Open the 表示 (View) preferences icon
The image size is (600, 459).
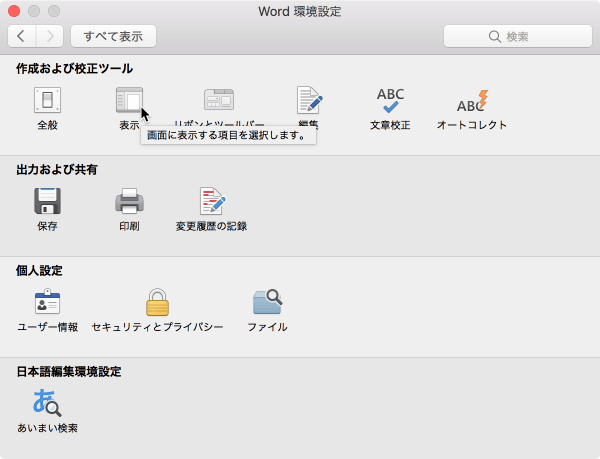[x=129, y=100]
